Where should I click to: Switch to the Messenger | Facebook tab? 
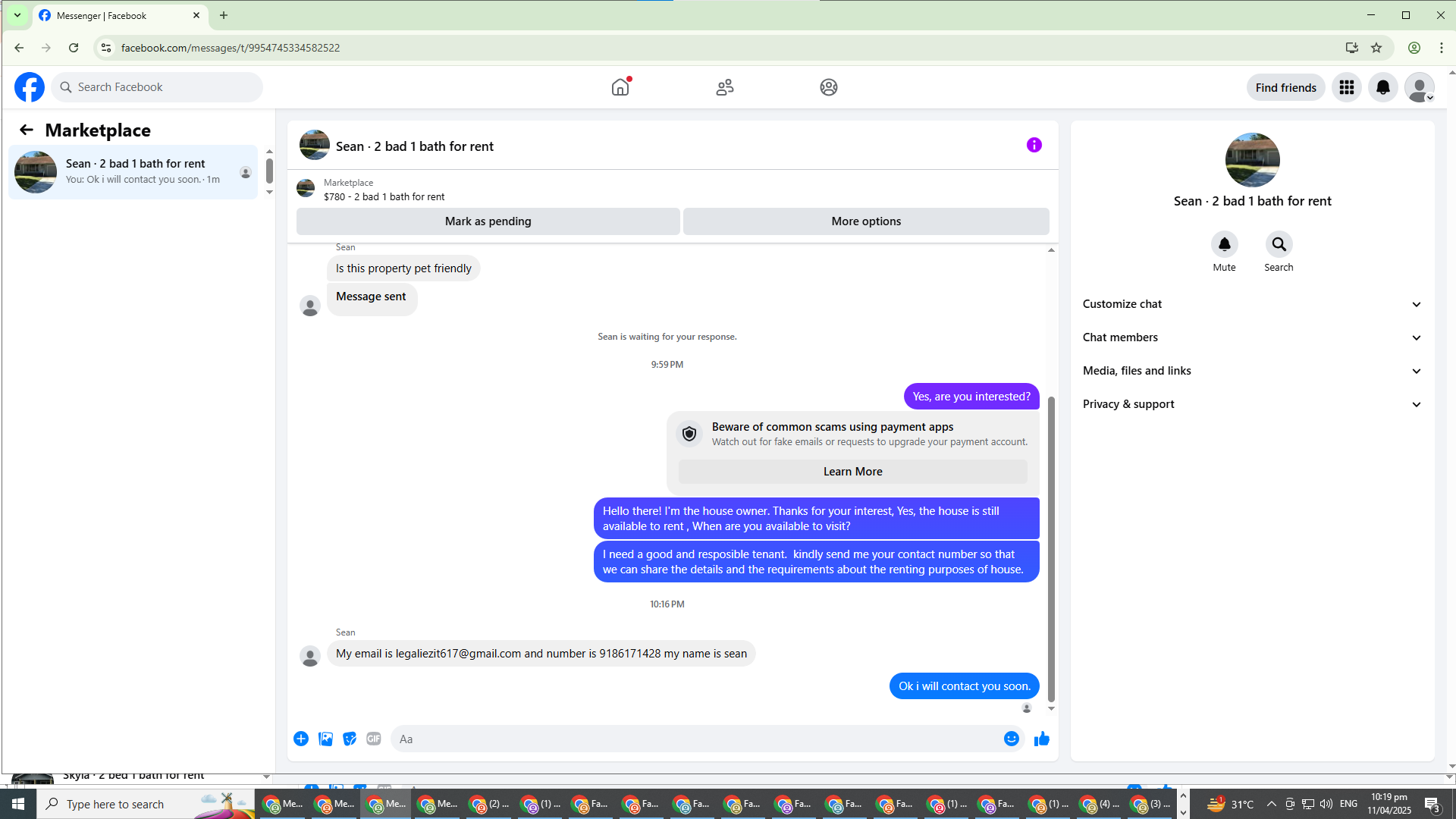121,15
